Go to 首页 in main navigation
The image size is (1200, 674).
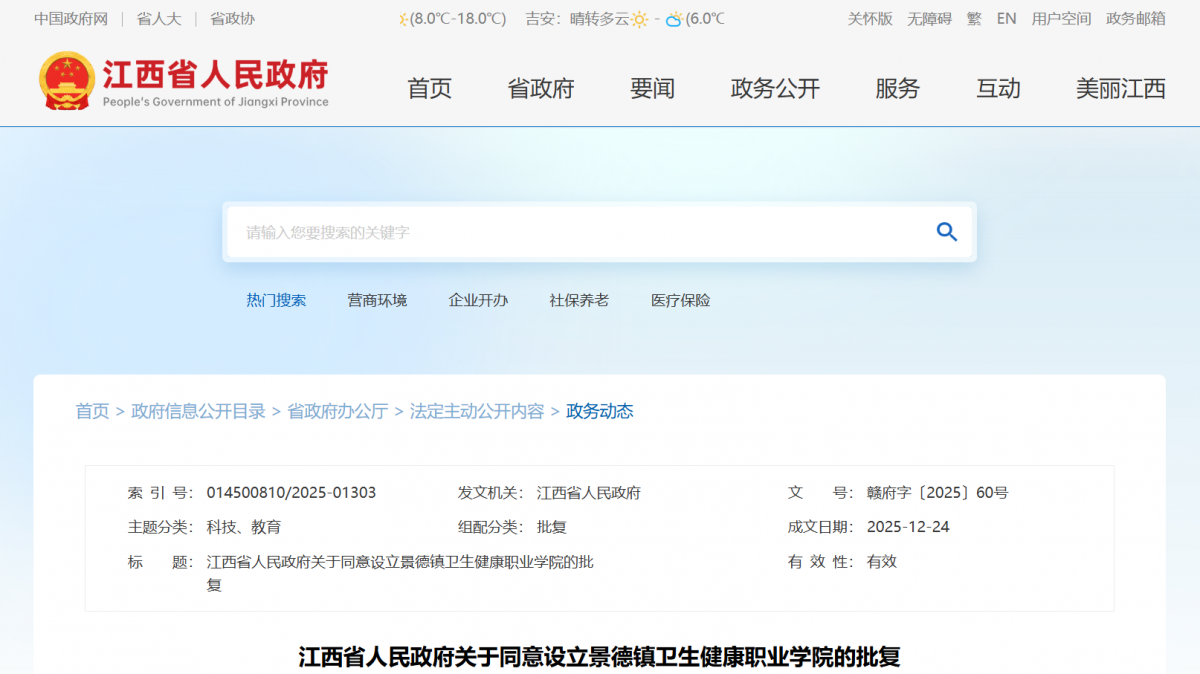point(430,89)
